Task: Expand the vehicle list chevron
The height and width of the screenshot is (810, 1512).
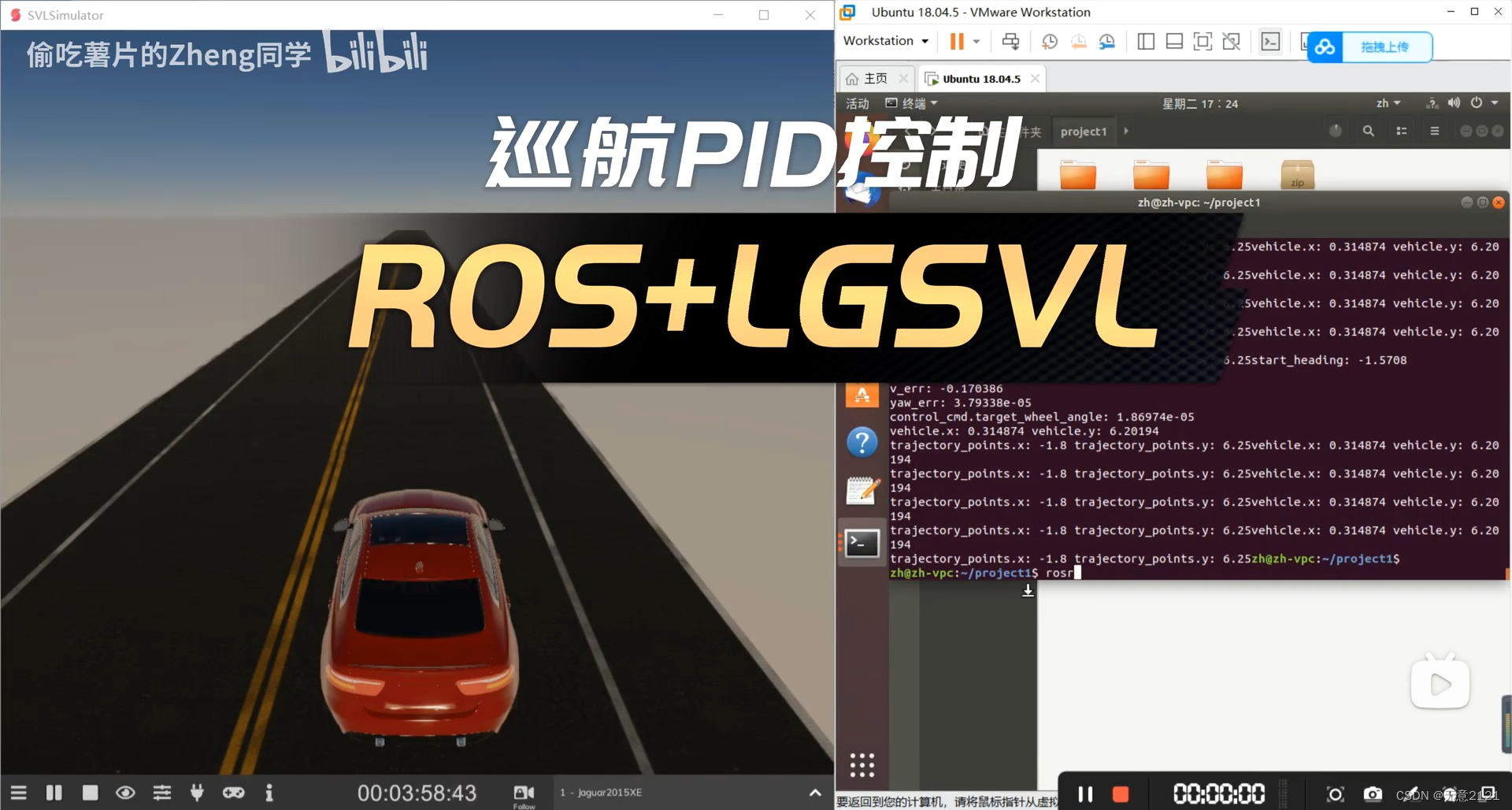Action: tap(815, 793)
